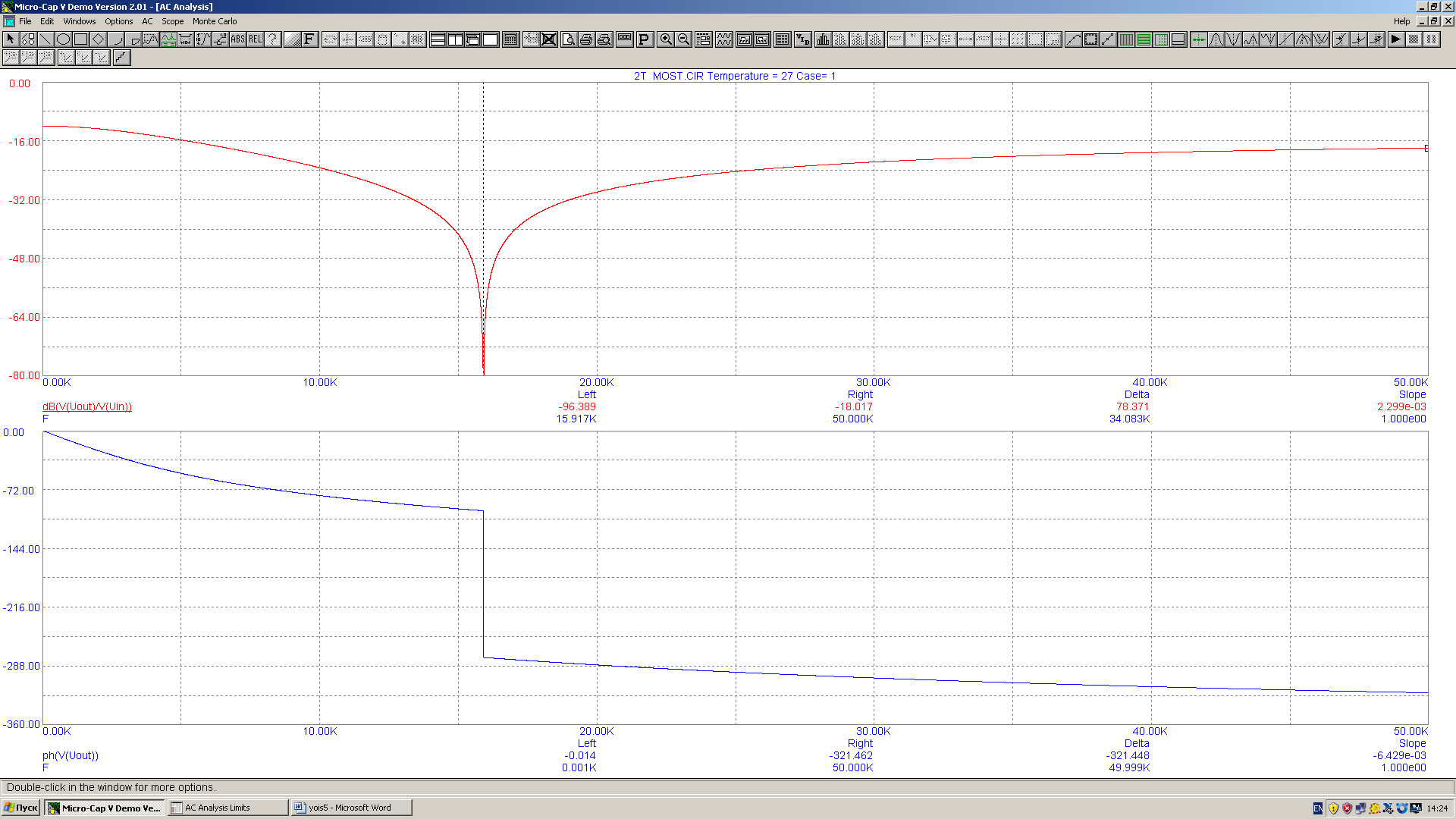
Task: Open the Options menu
Action: pos(118,21)
